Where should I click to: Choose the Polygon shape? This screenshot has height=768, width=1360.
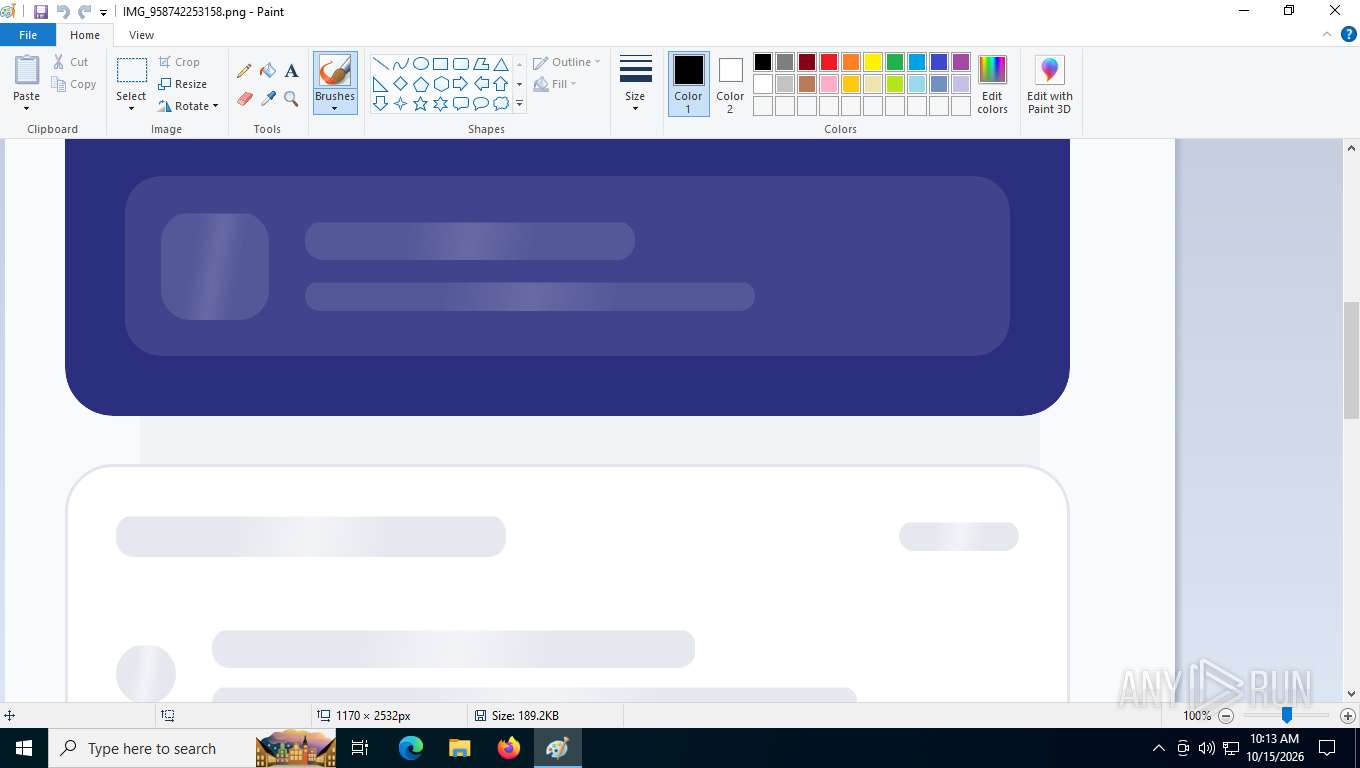click(x=481, y=64)
